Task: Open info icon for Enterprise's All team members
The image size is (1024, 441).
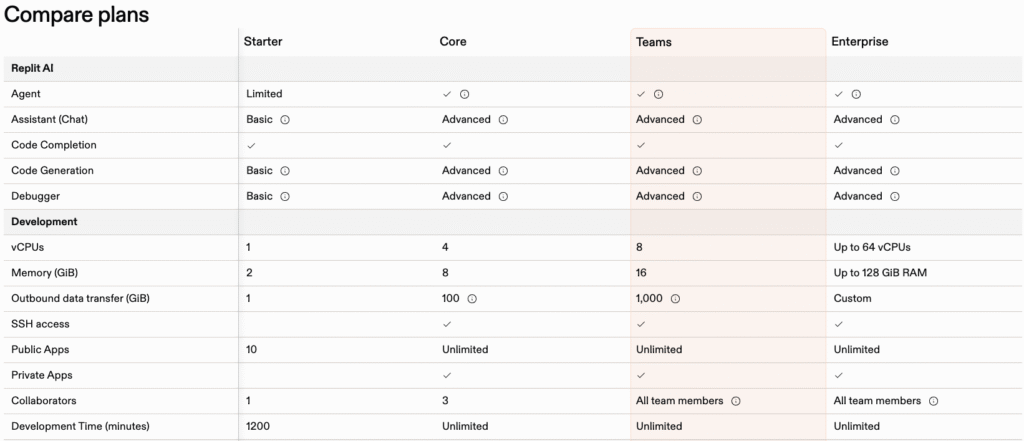Action: 933,401
